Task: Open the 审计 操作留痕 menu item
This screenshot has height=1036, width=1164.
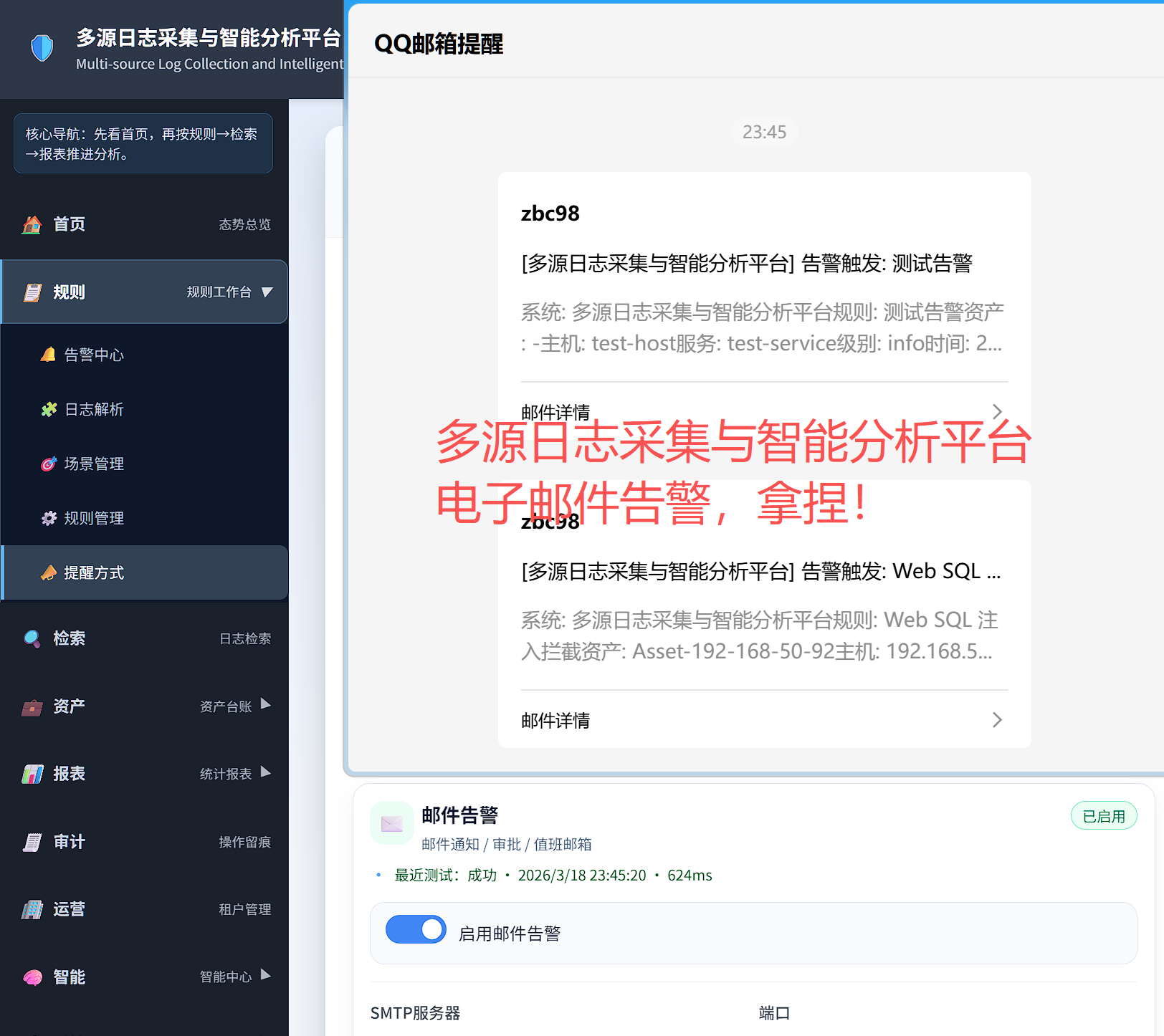Action: point(143,842)
